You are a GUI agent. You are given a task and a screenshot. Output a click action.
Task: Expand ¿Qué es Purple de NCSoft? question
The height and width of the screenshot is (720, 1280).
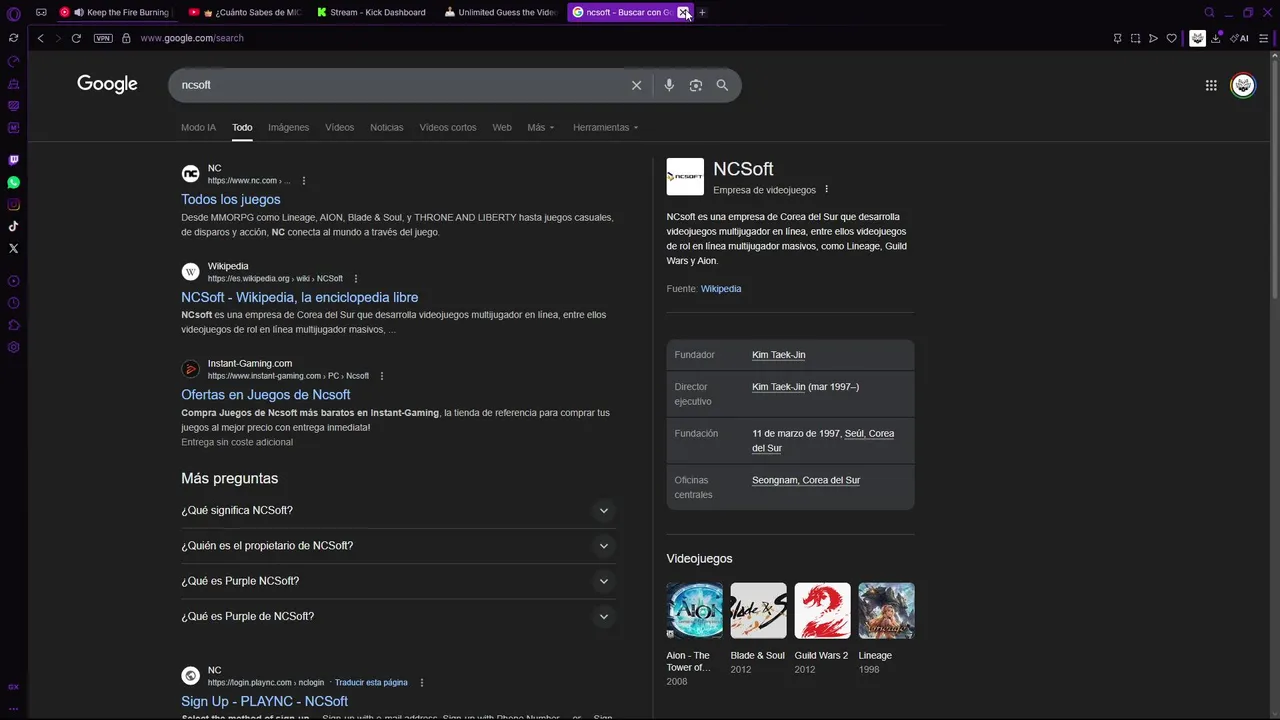coord(398,616)
